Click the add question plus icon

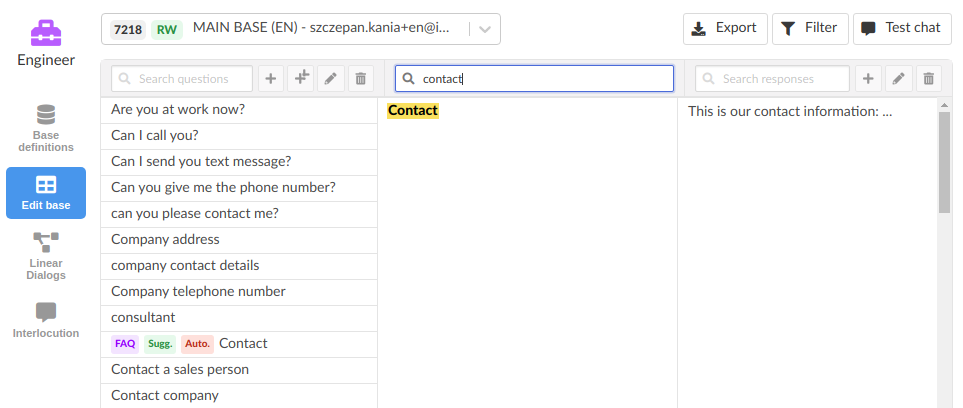pos(271,79)
